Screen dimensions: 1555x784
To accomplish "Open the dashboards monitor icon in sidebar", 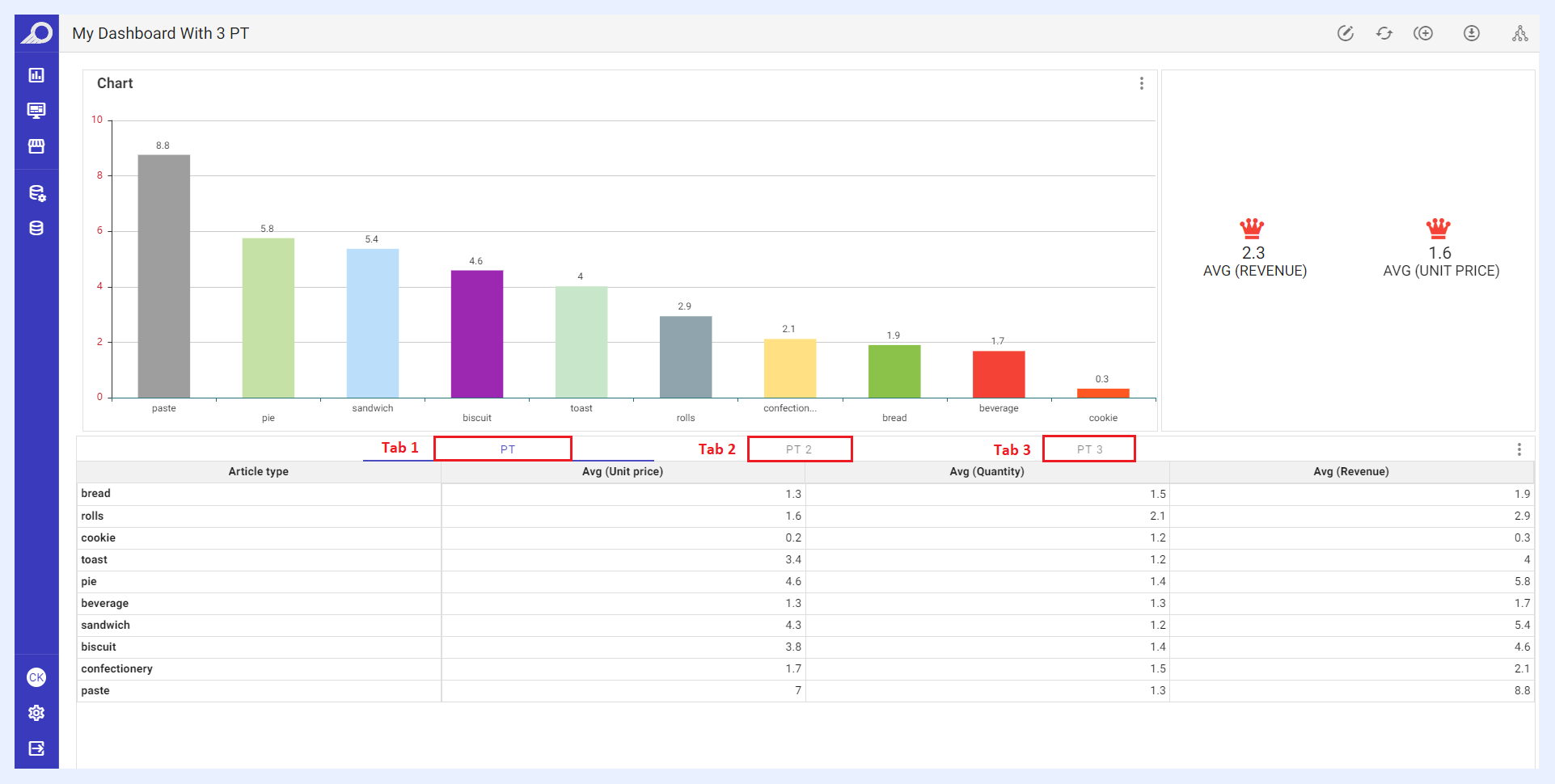I will (x=36, y=111).
